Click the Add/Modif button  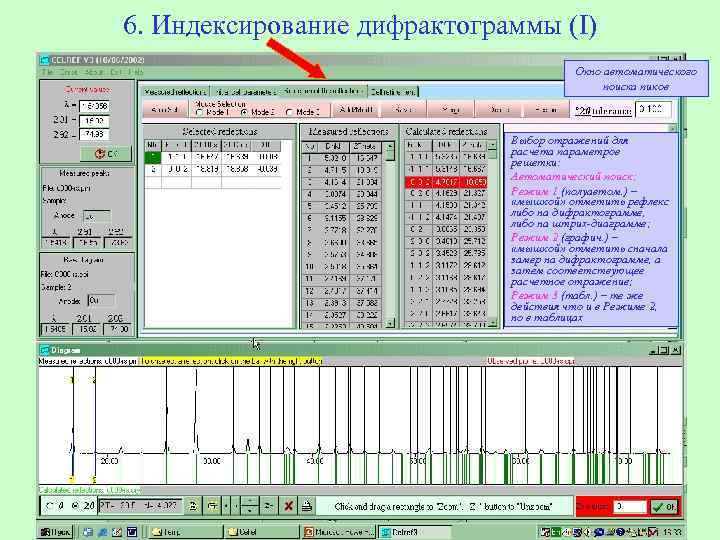click(x=356, y=110)
